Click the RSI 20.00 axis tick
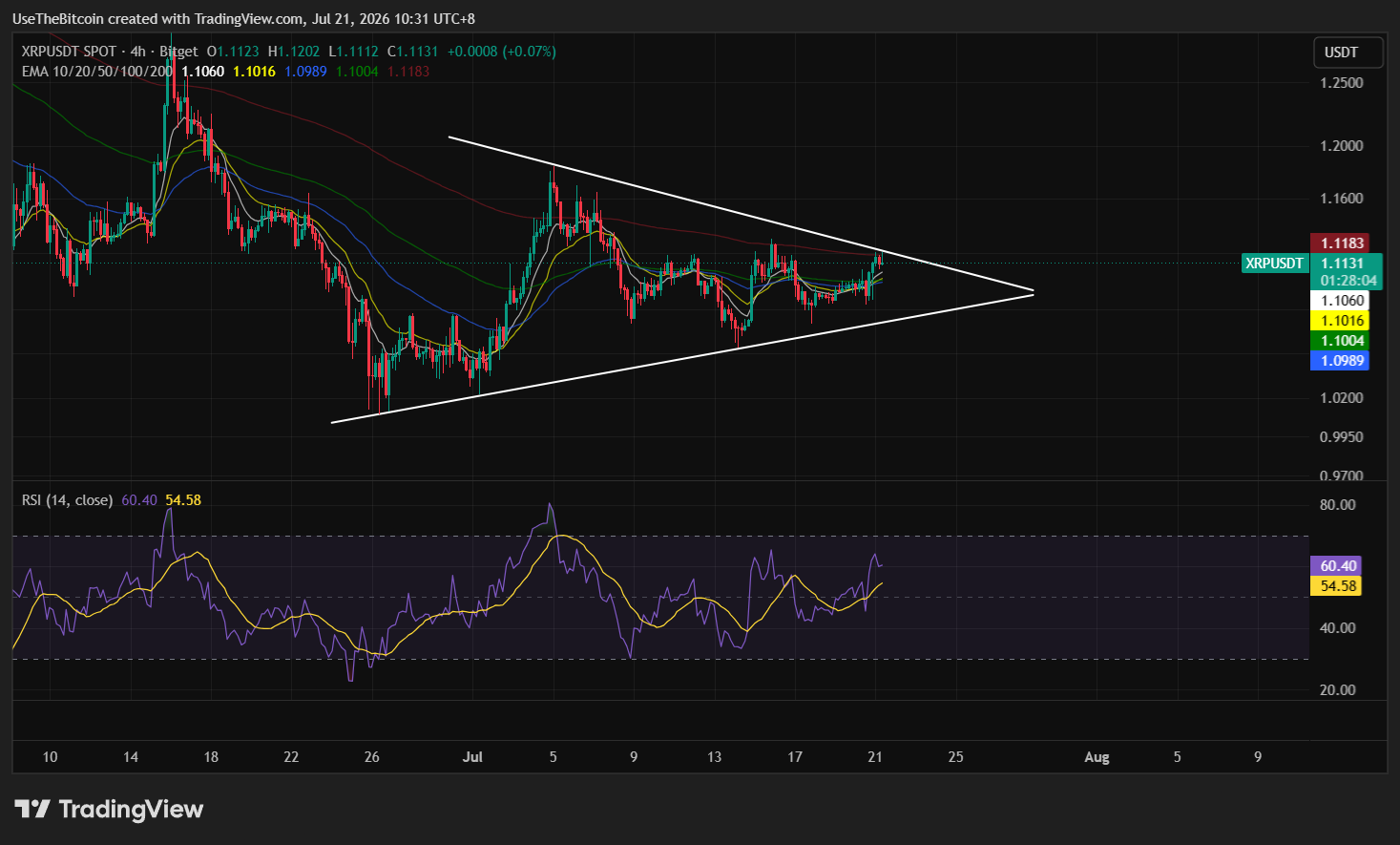Viewport: 1400px width, 845px height. click(1337, 690)
